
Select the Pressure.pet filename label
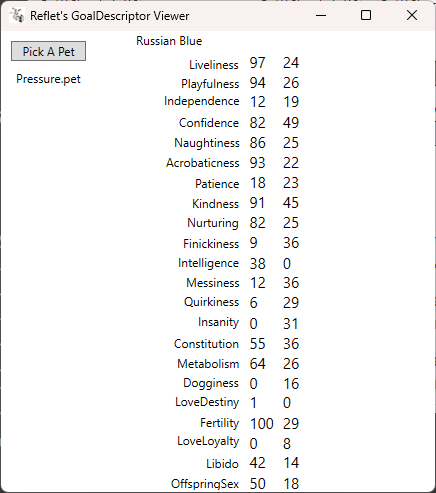click(48, 79)
